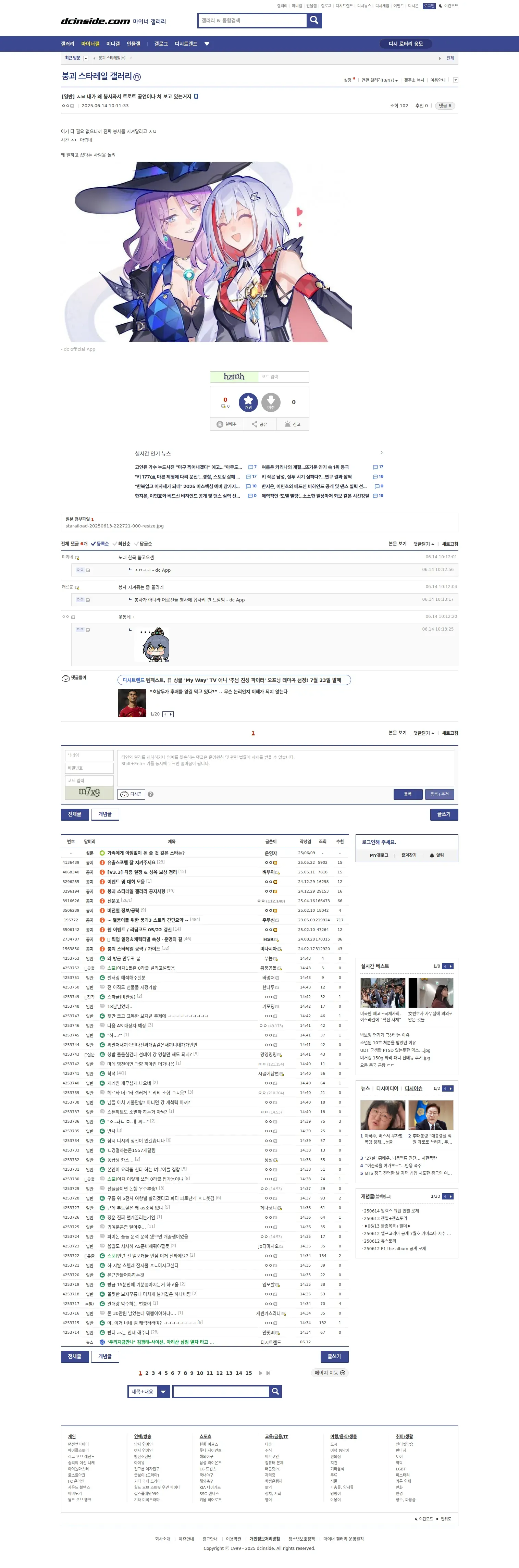519x1568 pixels.
Task: Expand the dropdown arrow after 이용안내
Action: (455, 80)
